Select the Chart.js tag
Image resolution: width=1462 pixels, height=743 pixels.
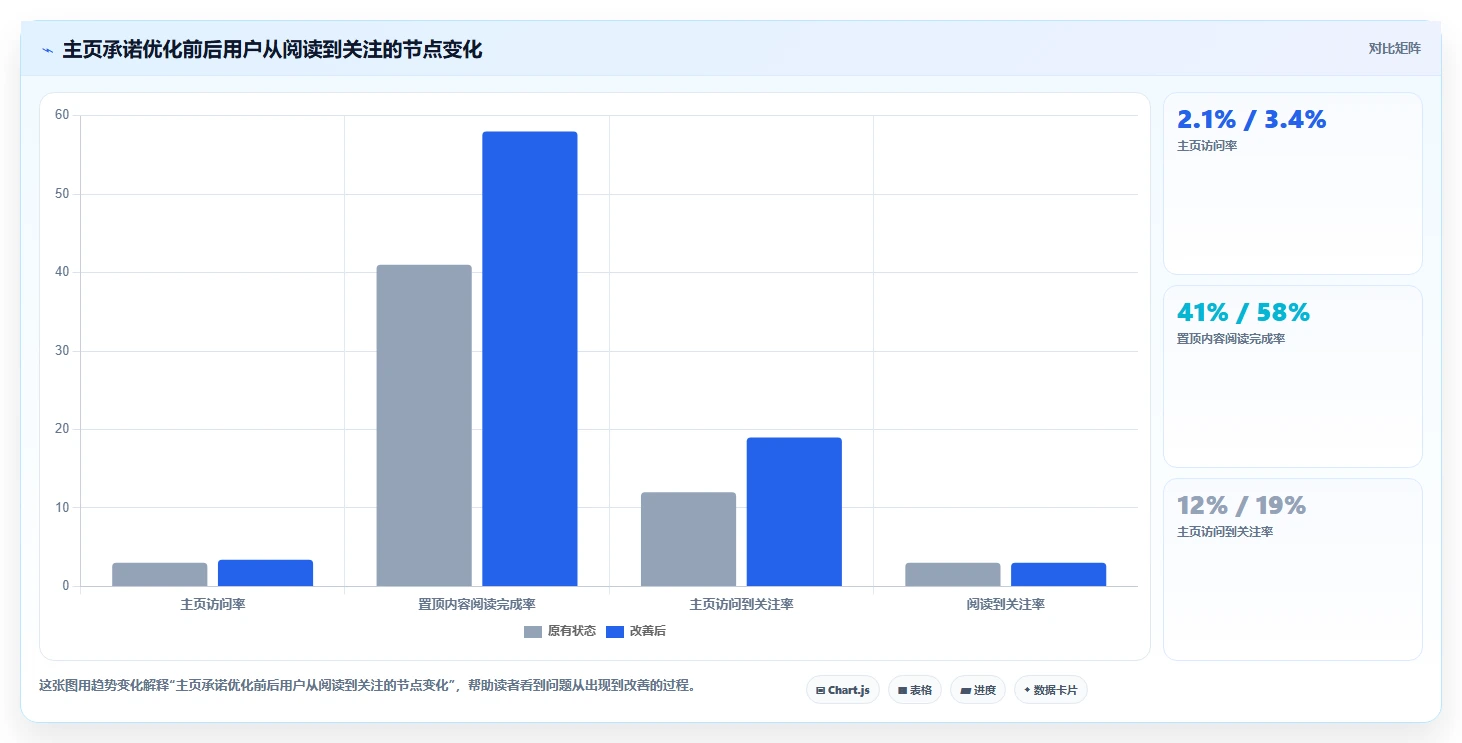click(x=843, y=690)
